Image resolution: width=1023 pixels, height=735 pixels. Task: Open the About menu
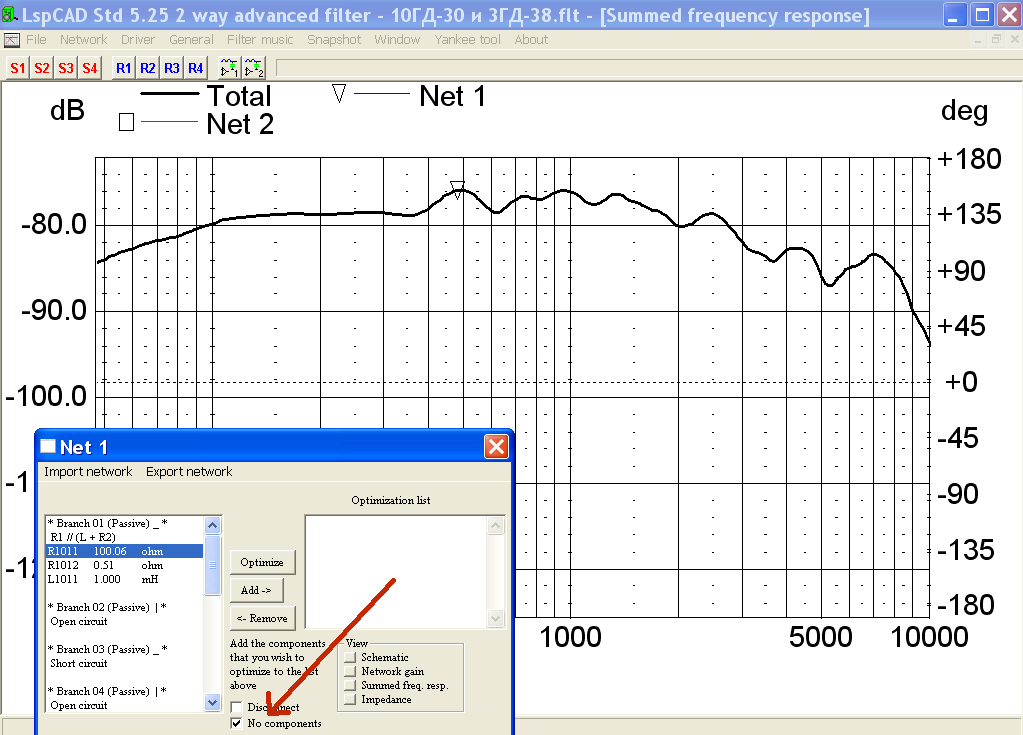click(531, 40)
